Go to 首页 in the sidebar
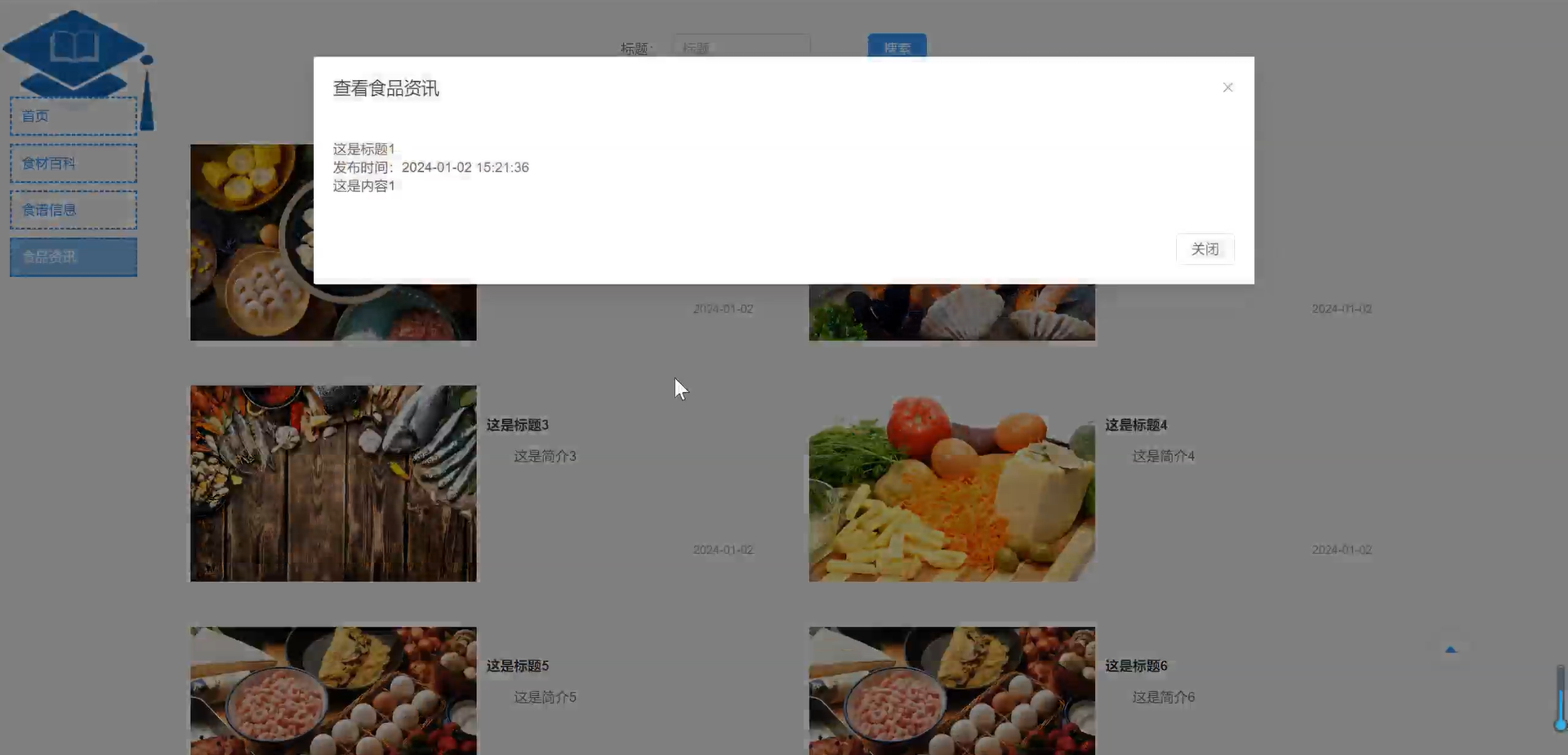The image size is (1568, 755). point(73,116)
